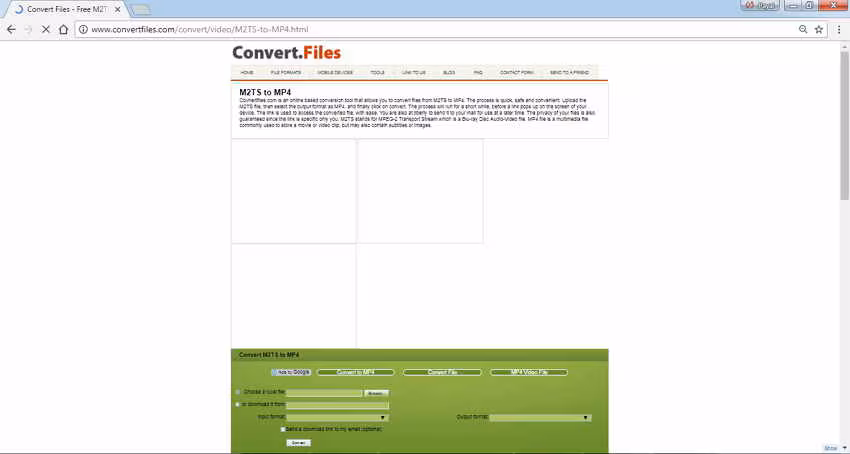Open the CONTACT FORM navigation item
The image size is (850, 454).
517,72
